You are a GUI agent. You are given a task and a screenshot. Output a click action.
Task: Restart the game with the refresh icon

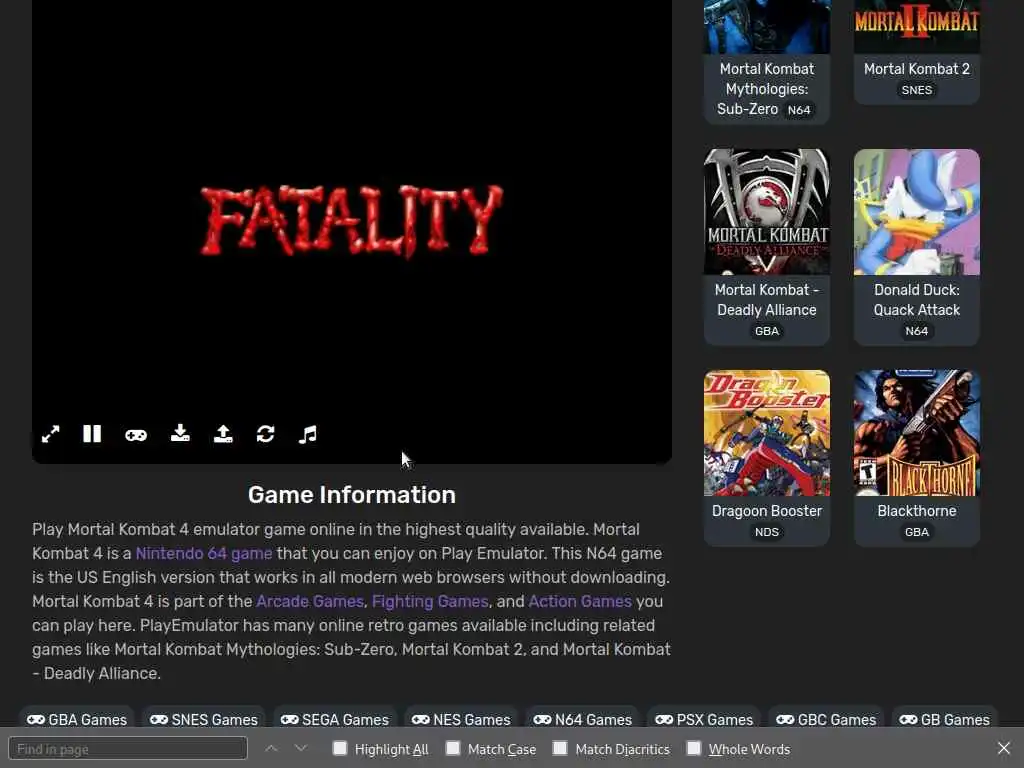point(266,434)
